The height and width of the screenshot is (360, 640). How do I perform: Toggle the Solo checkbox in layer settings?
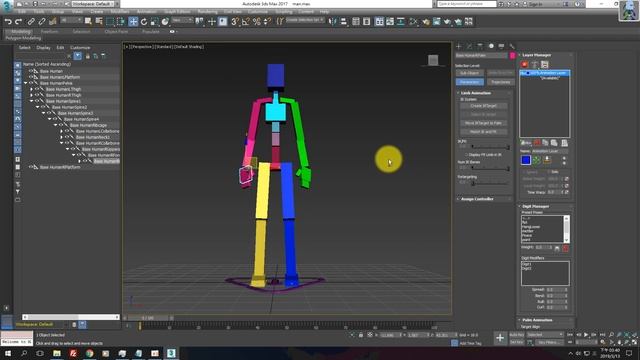(549, 172)
